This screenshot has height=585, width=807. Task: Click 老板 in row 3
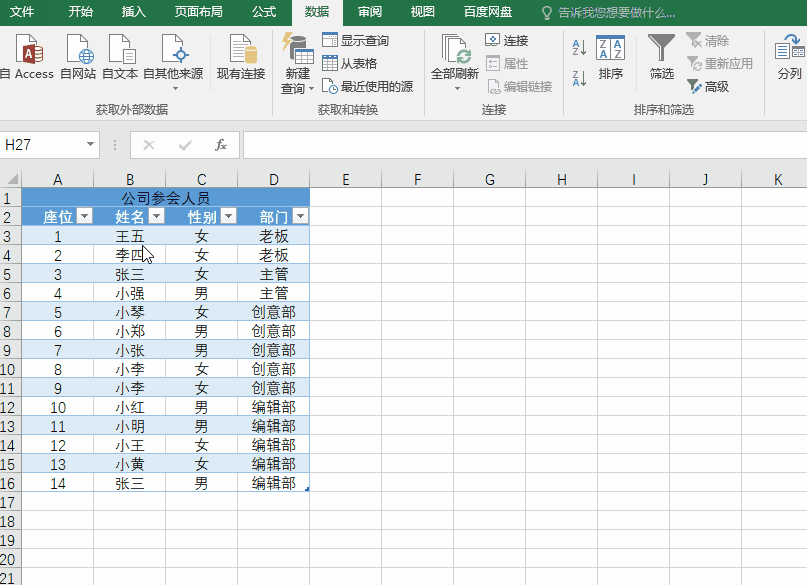pos(274,236)
